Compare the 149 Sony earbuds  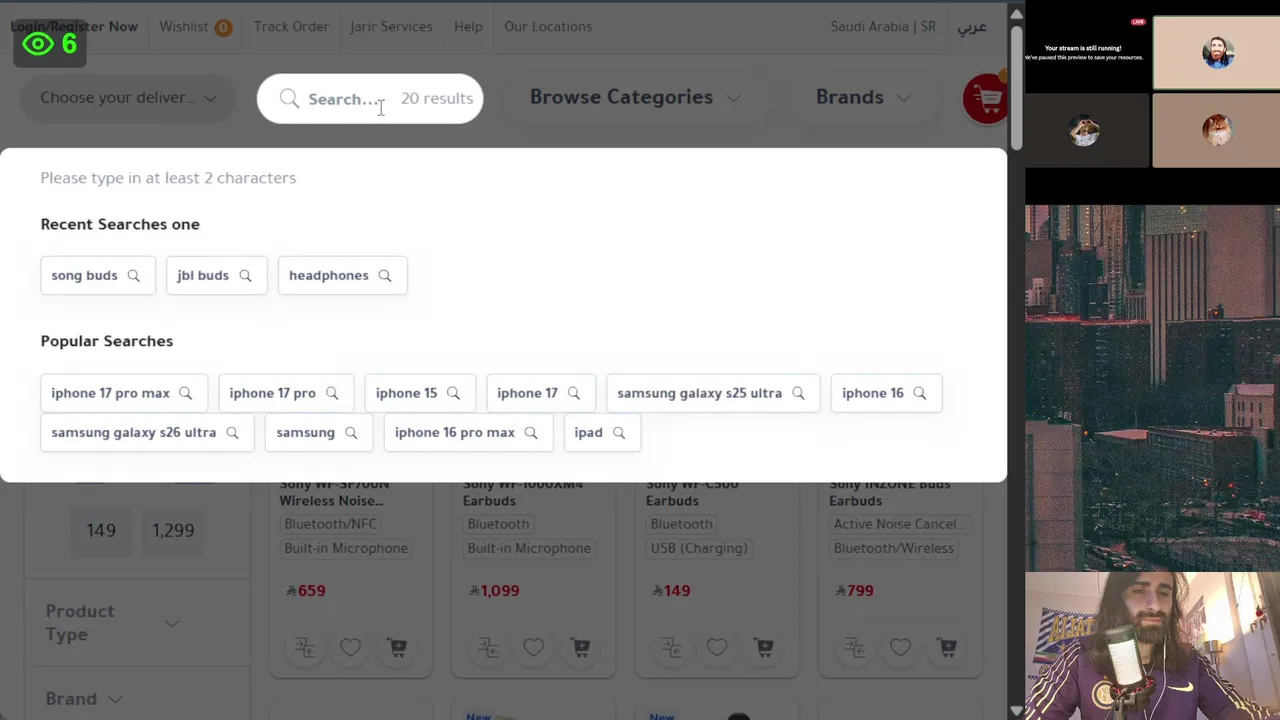click(x=671, y=648)
